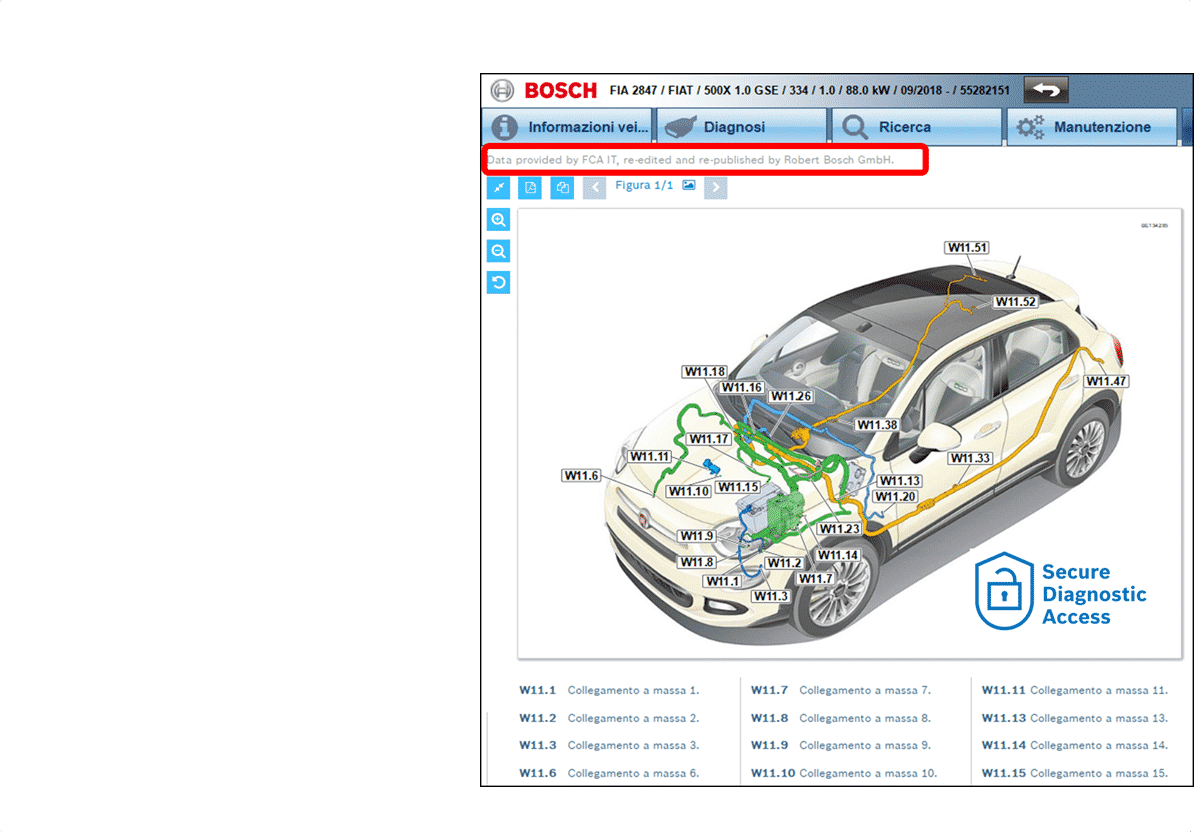Open the Informazioni vei... tab

567,127
